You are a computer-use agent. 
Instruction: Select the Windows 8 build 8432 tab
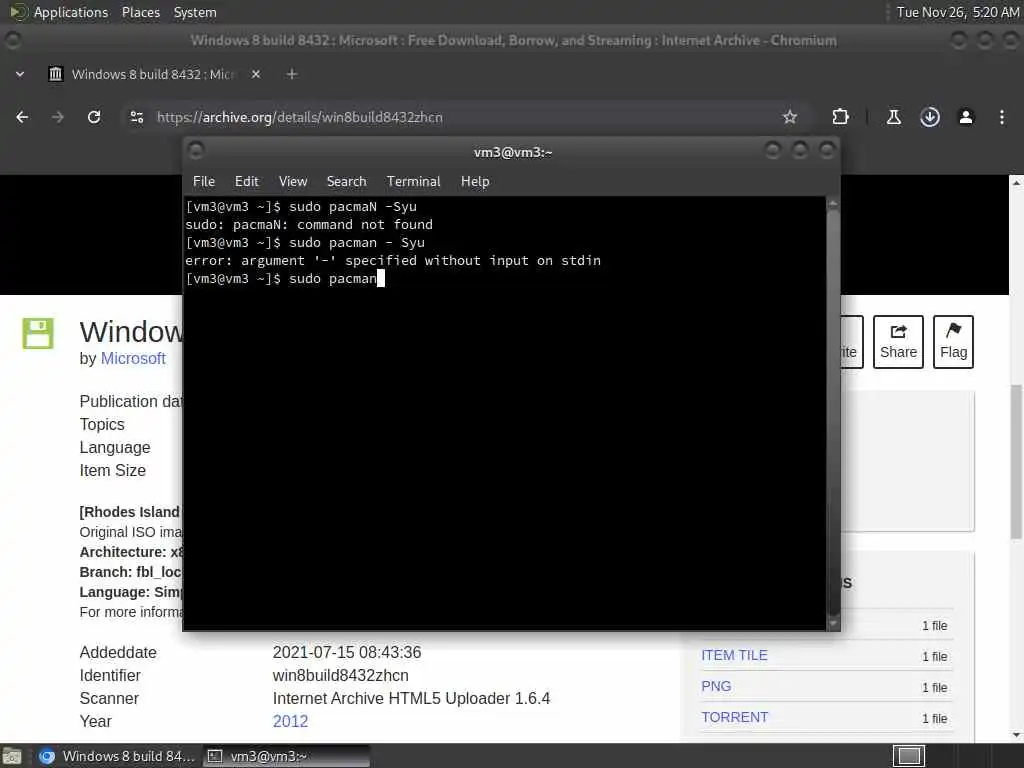(x=155, y=74)
